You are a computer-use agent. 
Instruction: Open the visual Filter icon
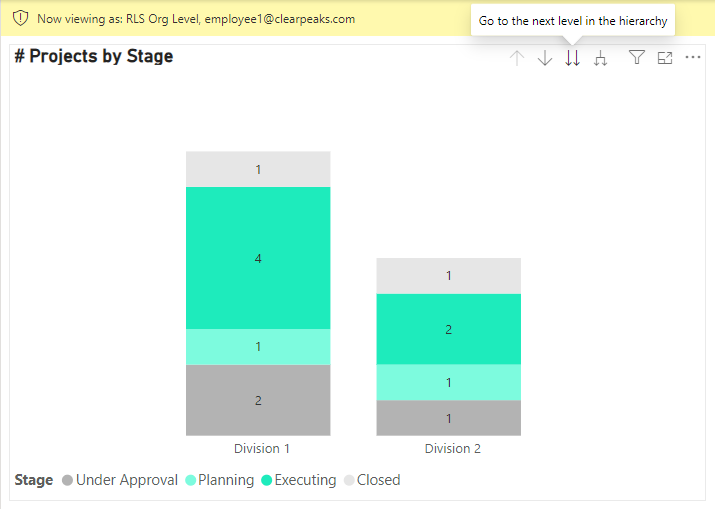click(636, 58)
